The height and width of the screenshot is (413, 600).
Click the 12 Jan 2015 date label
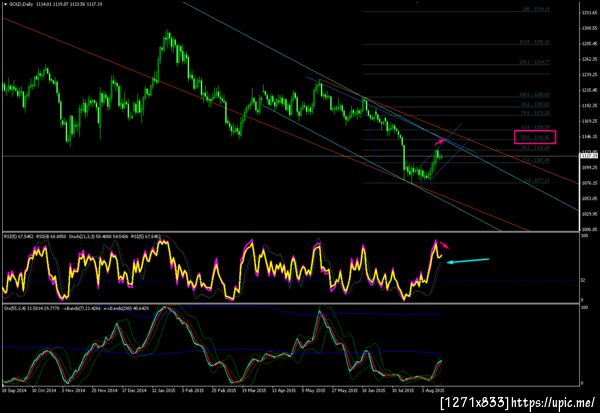[164, 390]
